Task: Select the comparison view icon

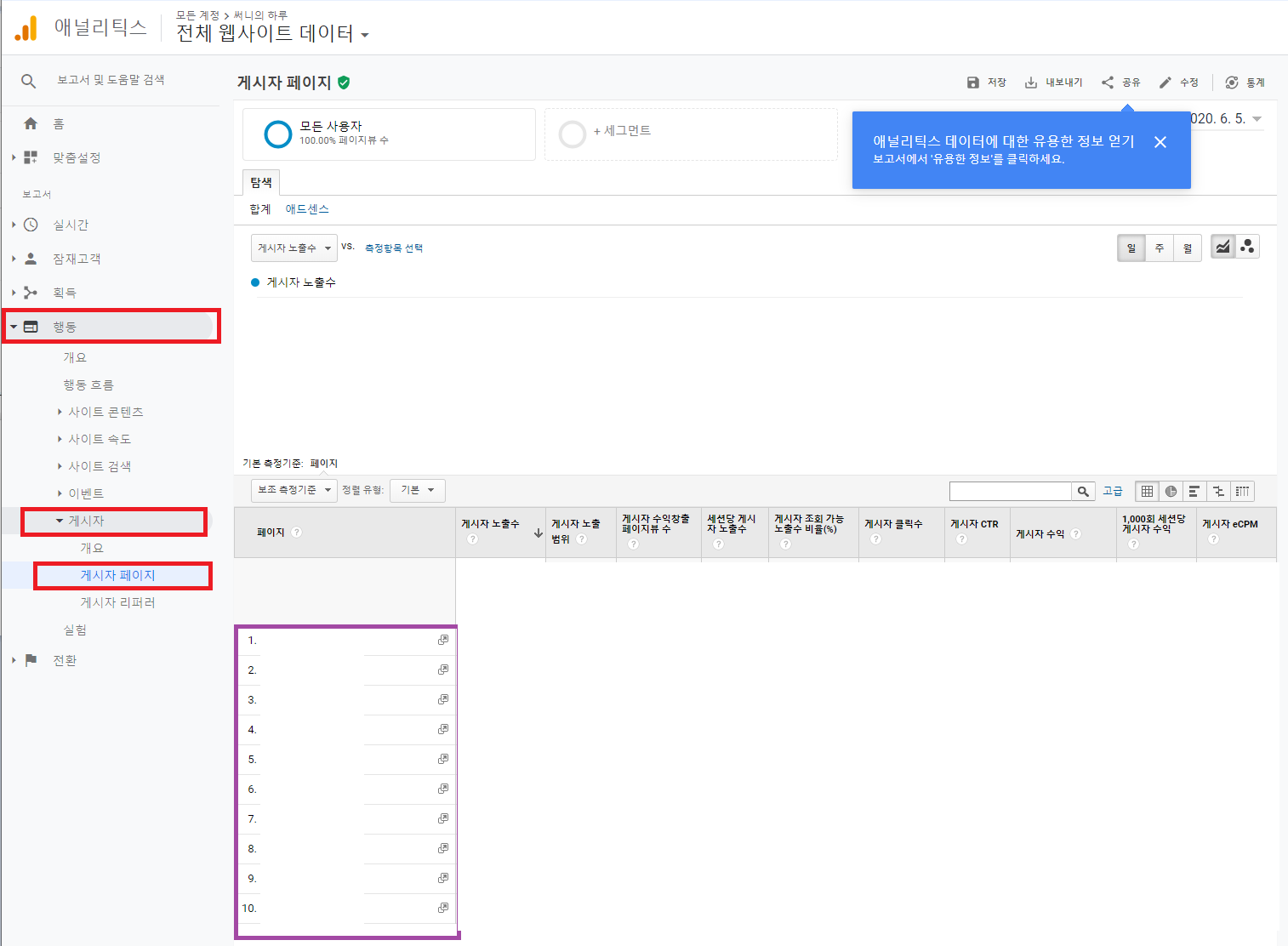Action: coord(1218,491)
